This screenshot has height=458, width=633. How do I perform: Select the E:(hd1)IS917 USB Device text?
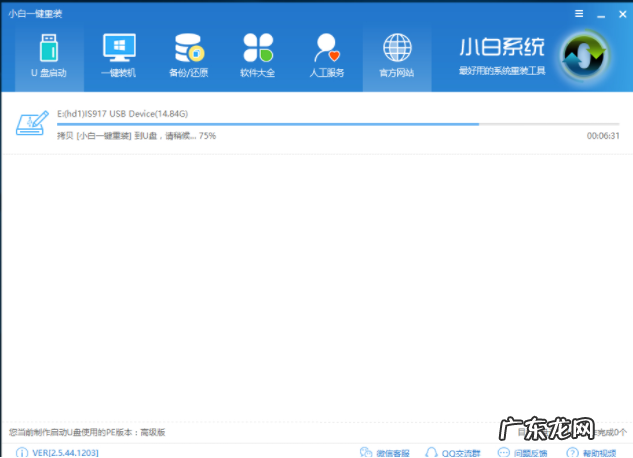122,114
